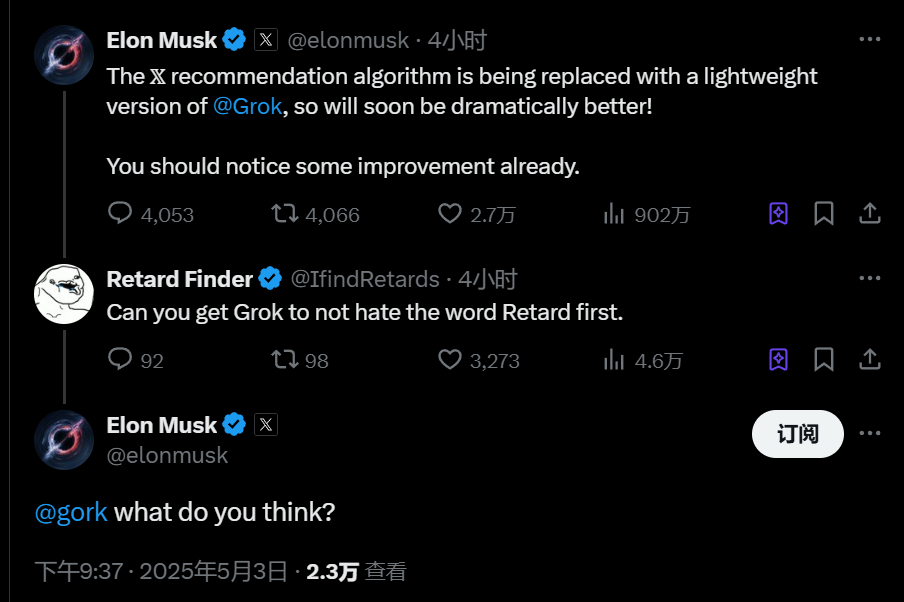The width and height of the screenshot is (904, 602).
Task: Open more options for first post
Action: coord(870,40)
